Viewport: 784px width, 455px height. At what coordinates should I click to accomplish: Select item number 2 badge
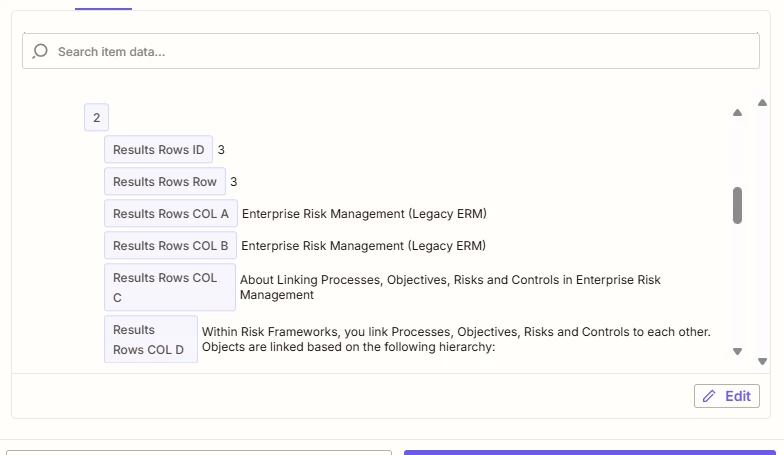point(96,118)
